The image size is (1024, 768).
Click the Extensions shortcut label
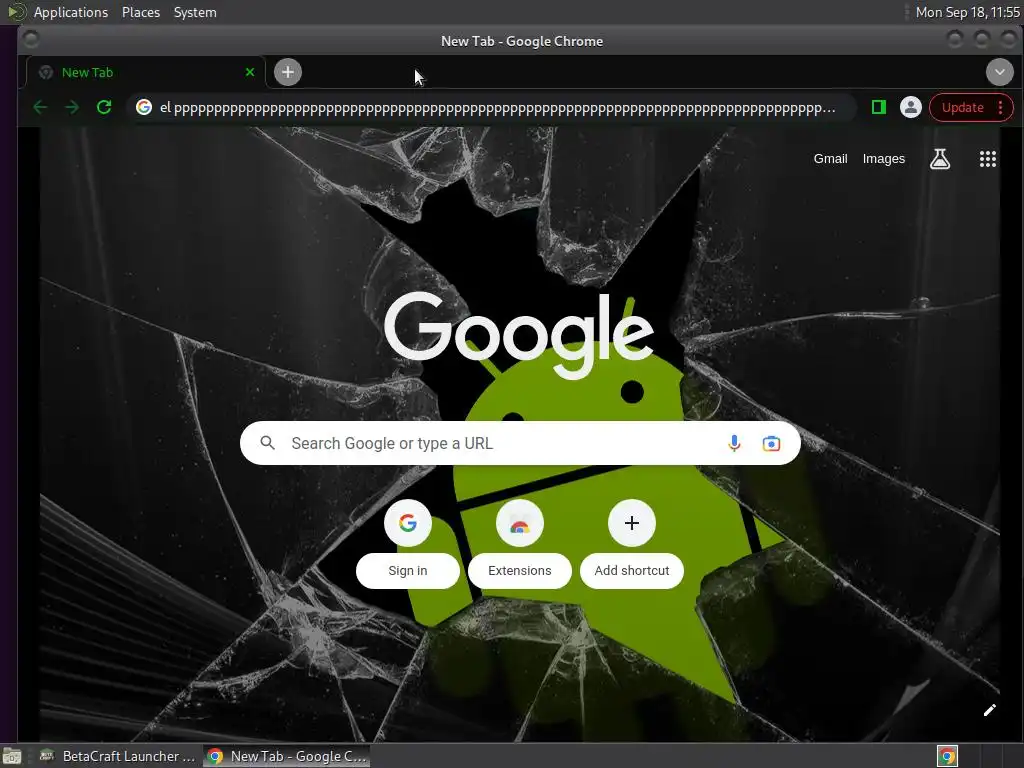[520, 571]
